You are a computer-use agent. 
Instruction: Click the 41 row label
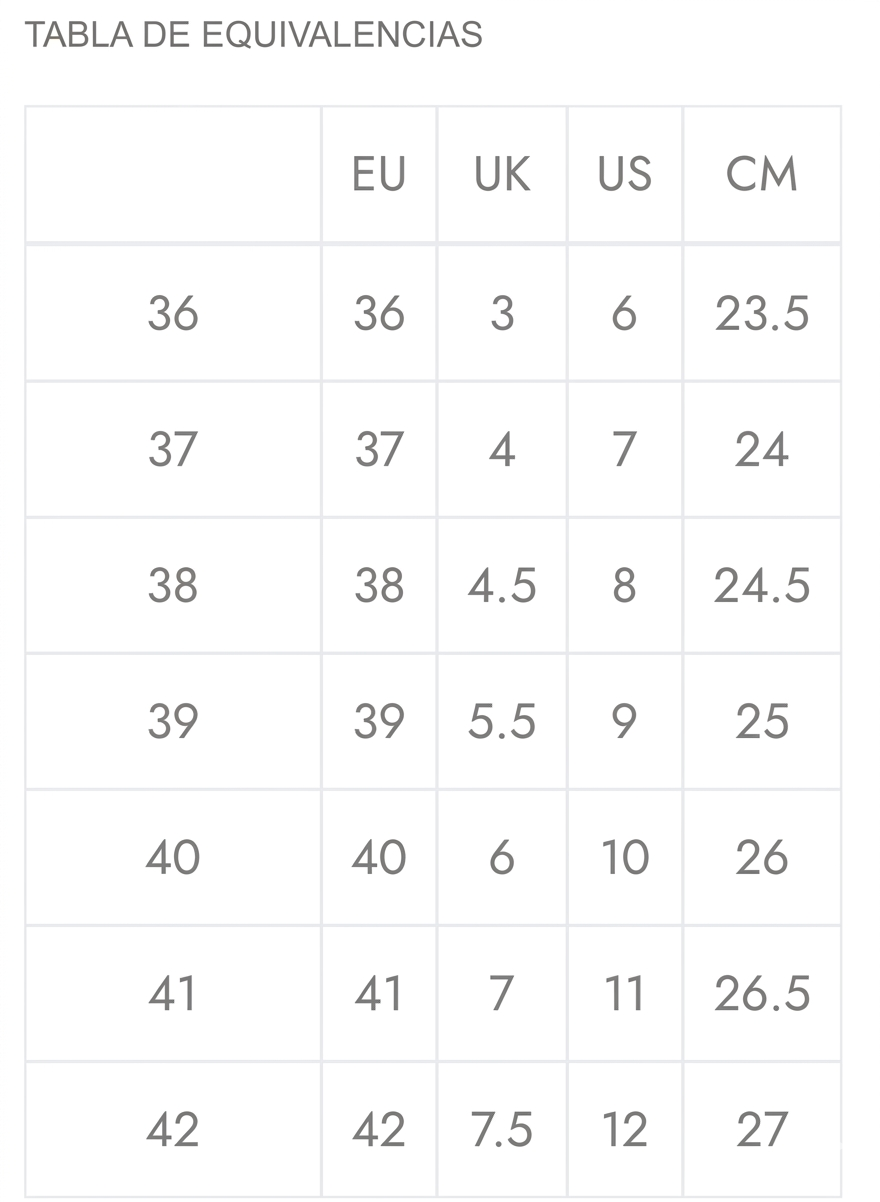(173, 994)
